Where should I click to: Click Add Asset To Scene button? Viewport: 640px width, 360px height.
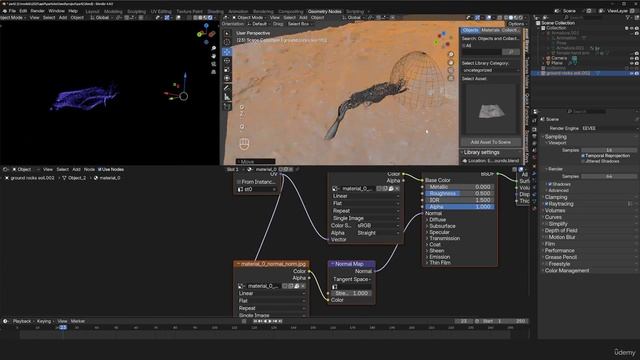point(491,142)
